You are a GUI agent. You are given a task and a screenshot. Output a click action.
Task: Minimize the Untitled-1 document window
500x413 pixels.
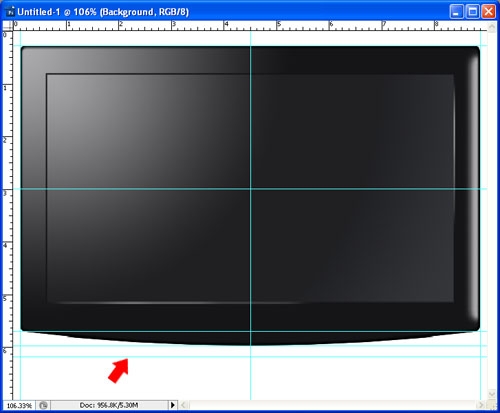point(457,12)
